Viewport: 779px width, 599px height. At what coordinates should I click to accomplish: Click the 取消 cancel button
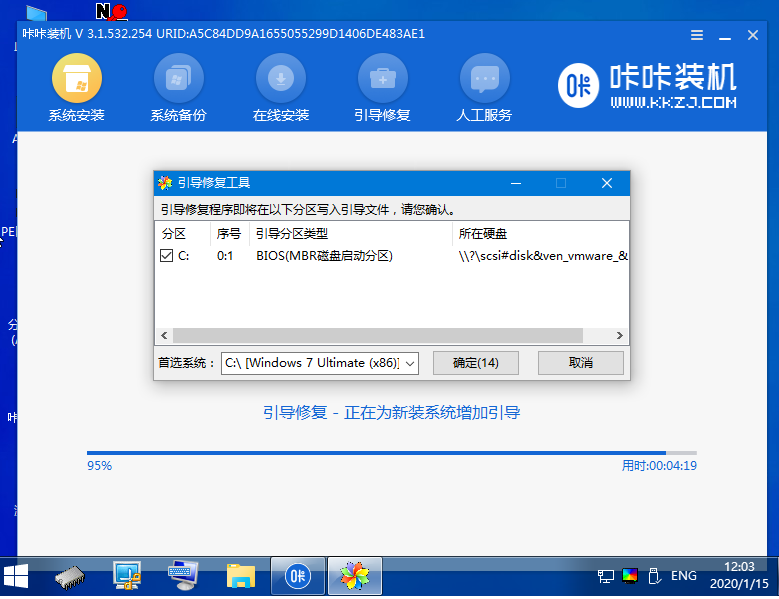580,363
